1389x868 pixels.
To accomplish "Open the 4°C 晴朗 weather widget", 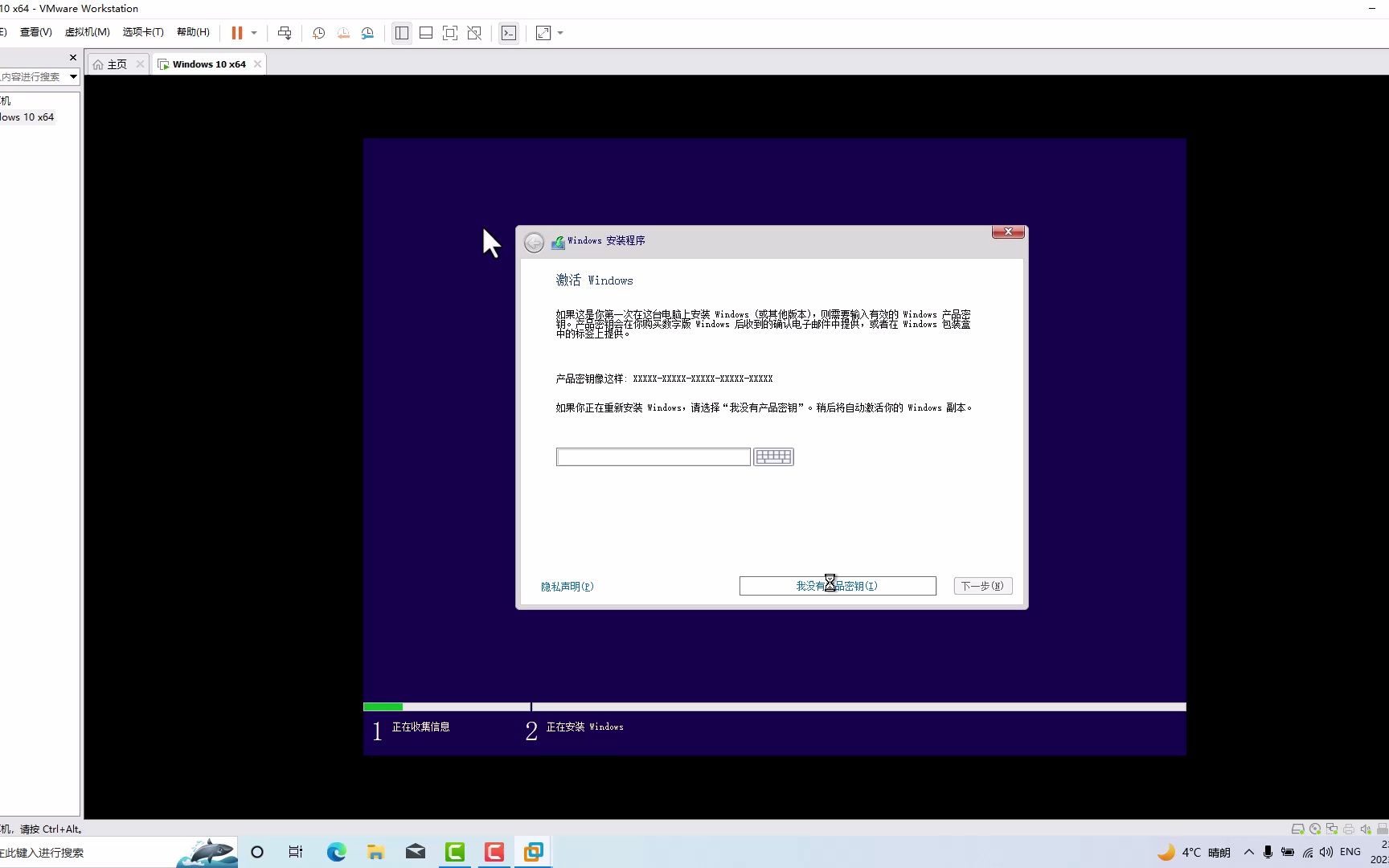I will tap(1194, 852).
